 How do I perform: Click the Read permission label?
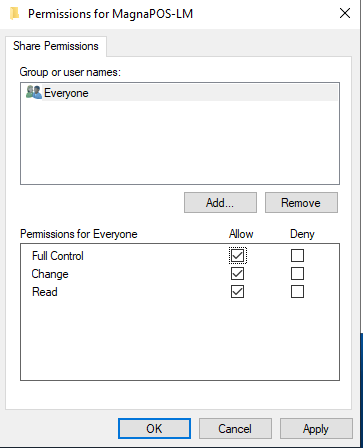point(45,292)
